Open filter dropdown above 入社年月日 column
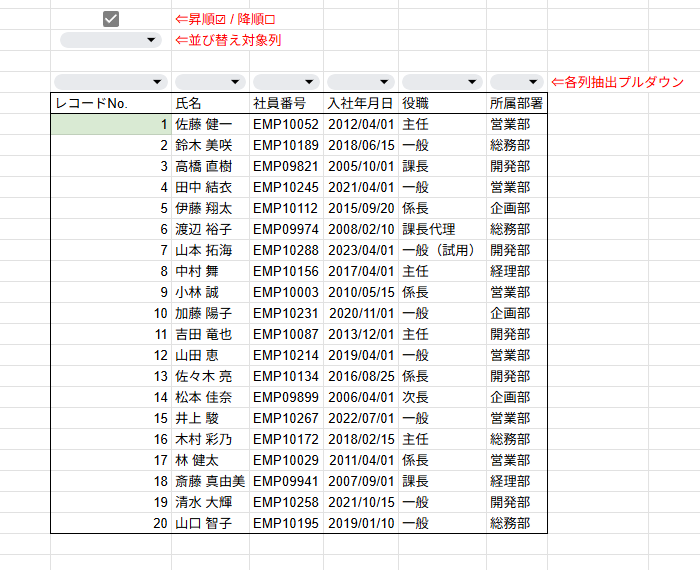The image size is (700, 570). coord(361,82)
